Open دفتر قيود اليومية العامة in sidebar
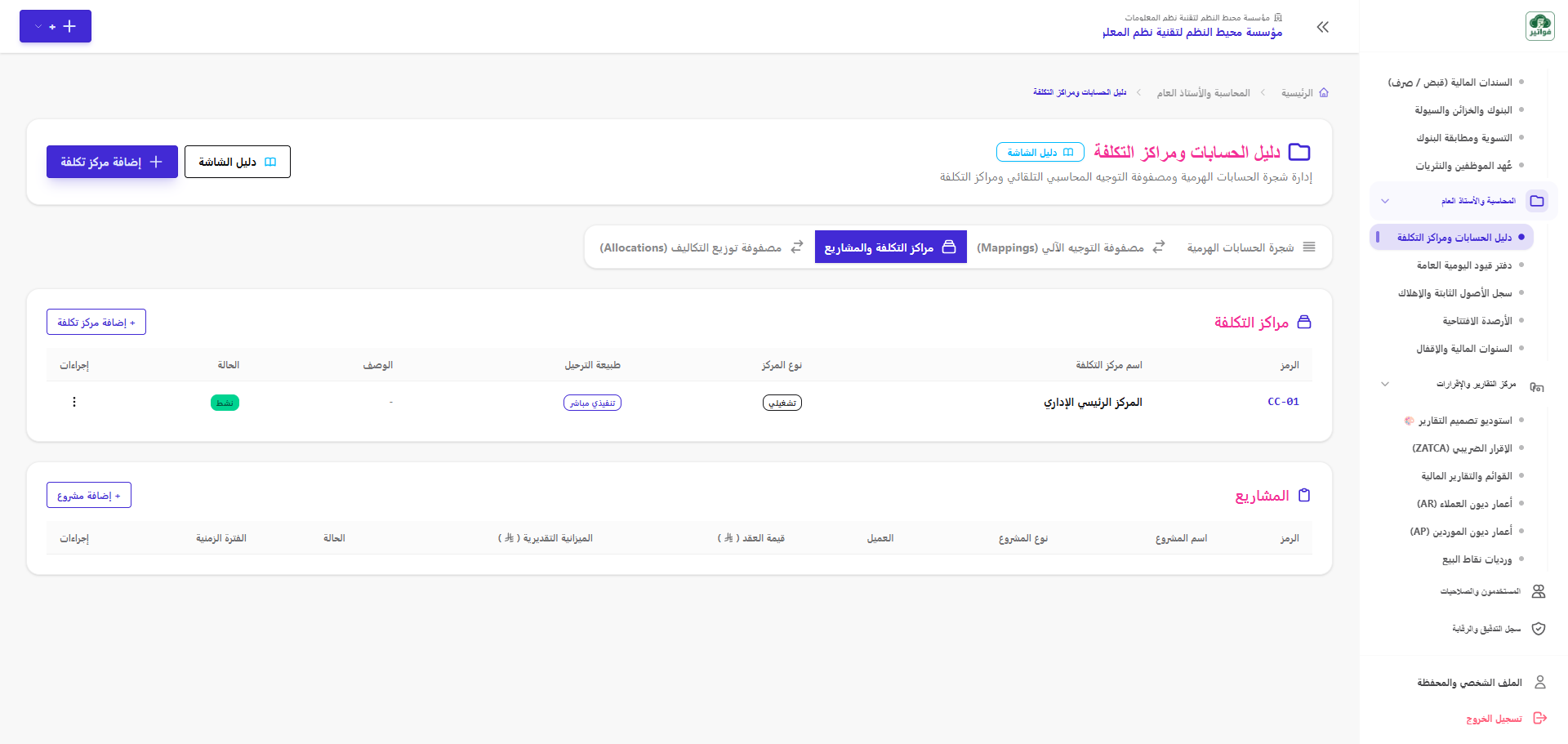This screenshot has width=1568, height=744. click(1463, 265)
